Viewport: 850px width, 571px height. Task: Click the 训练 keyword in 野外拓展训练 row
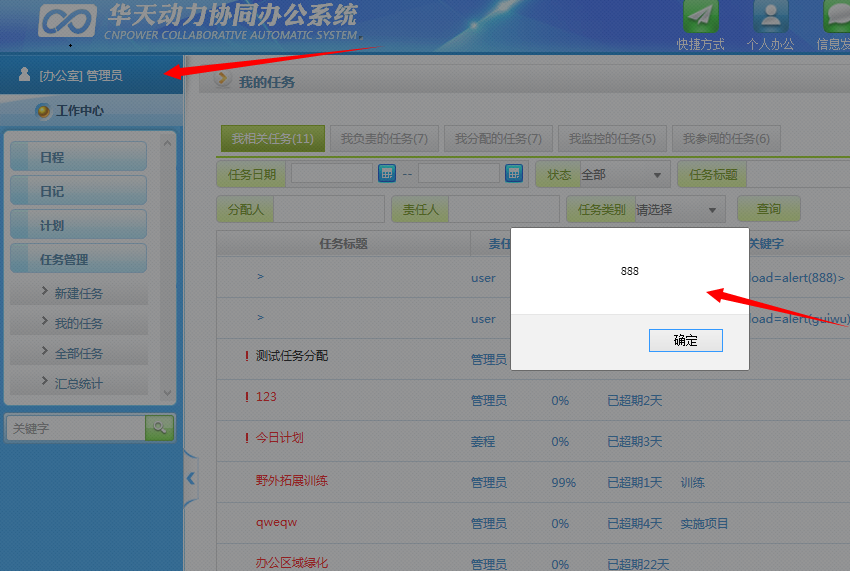(692, 483)
